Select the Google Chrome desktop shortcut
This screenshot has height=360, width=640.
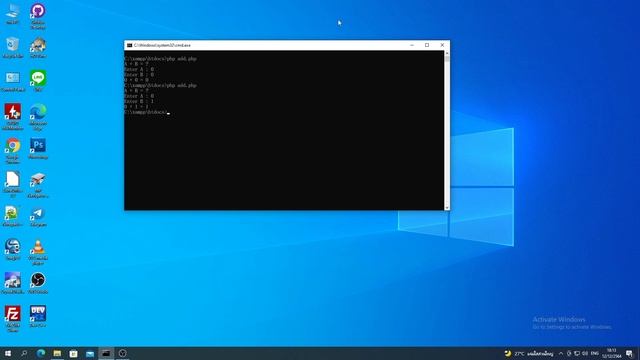point(13,150)
